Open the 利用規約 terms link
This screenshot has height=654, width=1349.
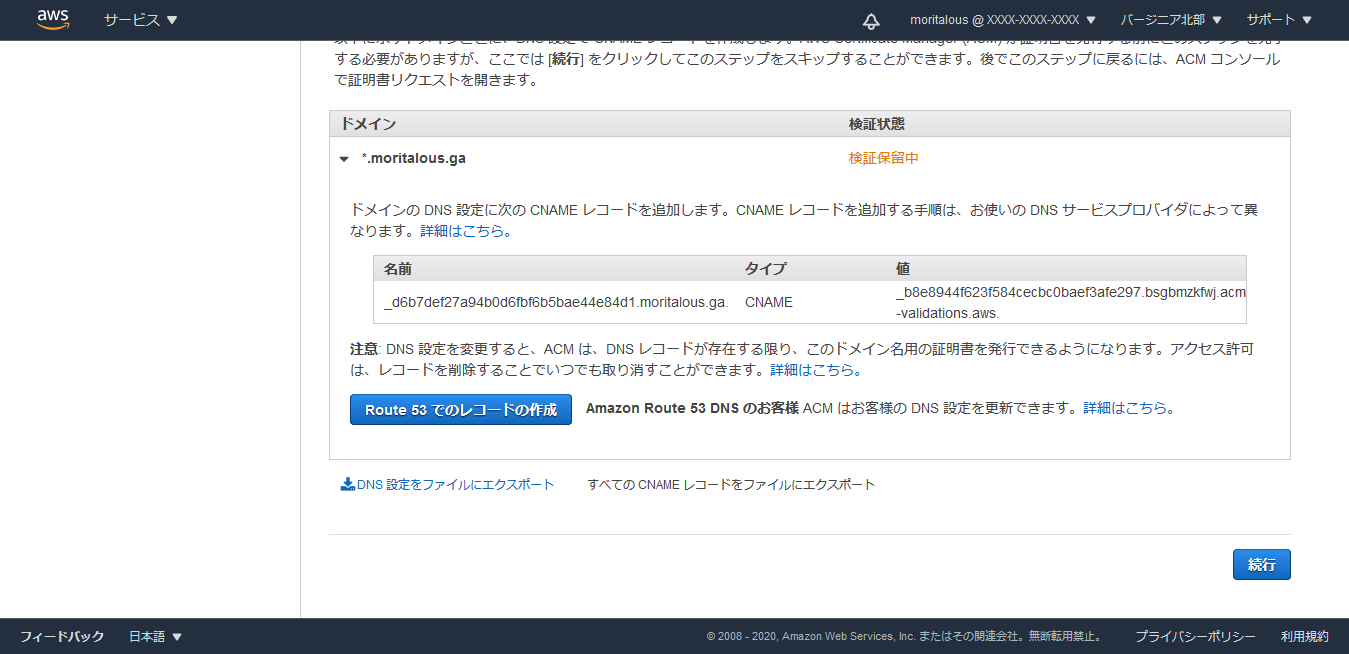tap(1304, 637)
